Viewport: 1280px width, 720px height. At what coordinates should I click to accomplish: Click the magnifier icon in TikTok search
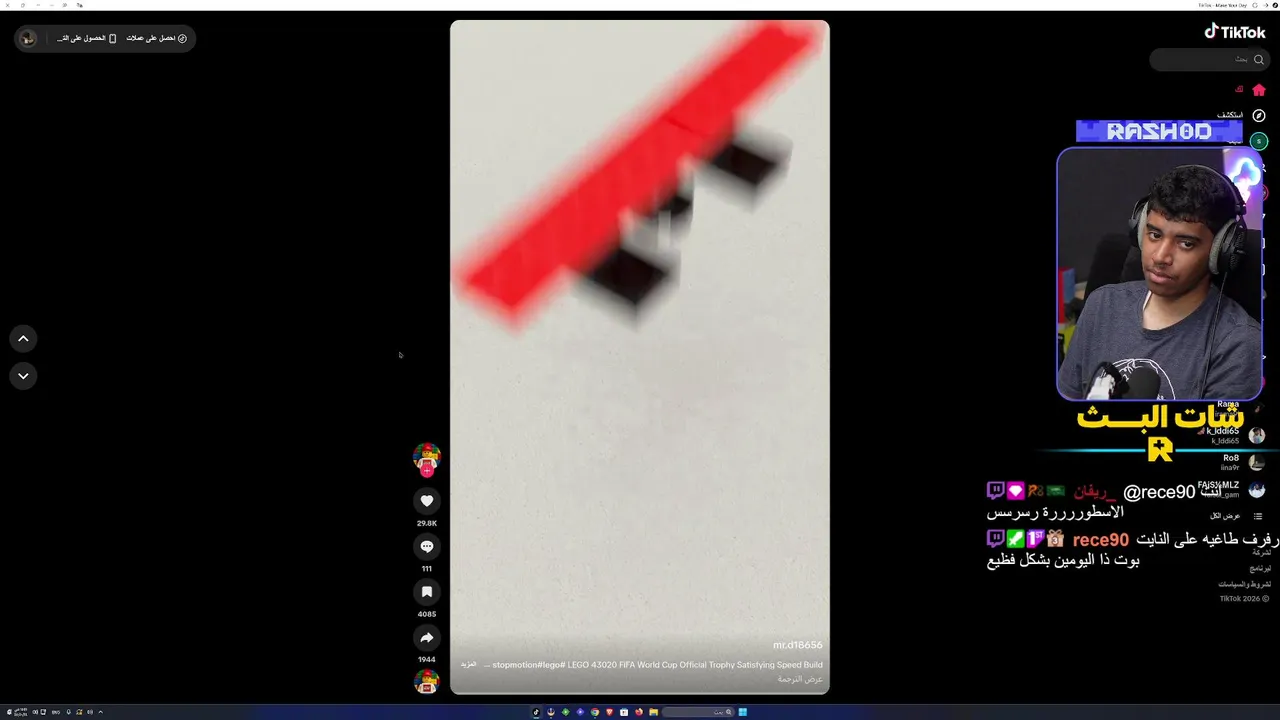pyautogui.click(x=1259, y=59)
